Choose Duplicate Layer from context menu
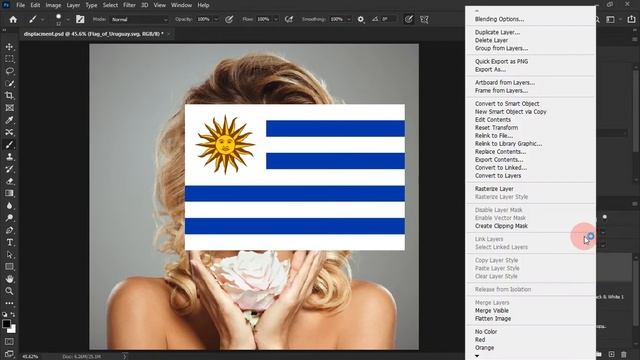Screen dimensions: 640x360 point(497,32)
